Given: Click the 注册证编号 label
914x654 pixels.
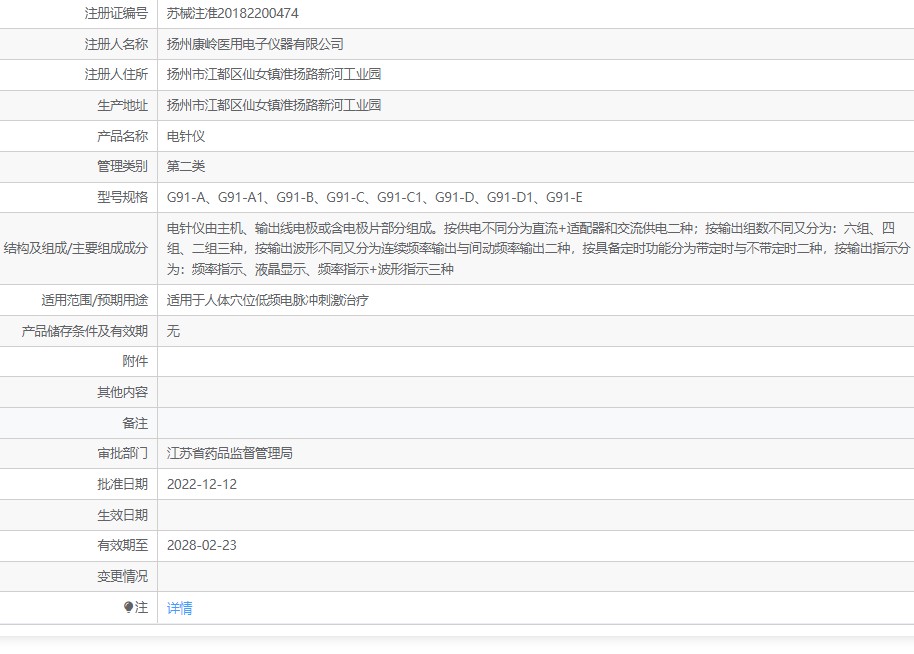Looking at the screenshot, I should tap(116, 13).
